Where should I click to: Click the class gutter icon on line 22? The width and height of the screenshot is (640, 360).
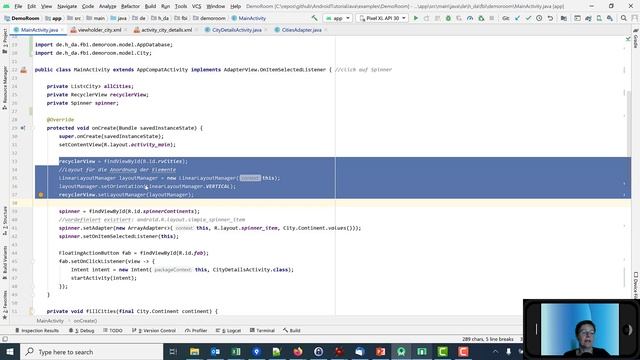click(24, 70)
